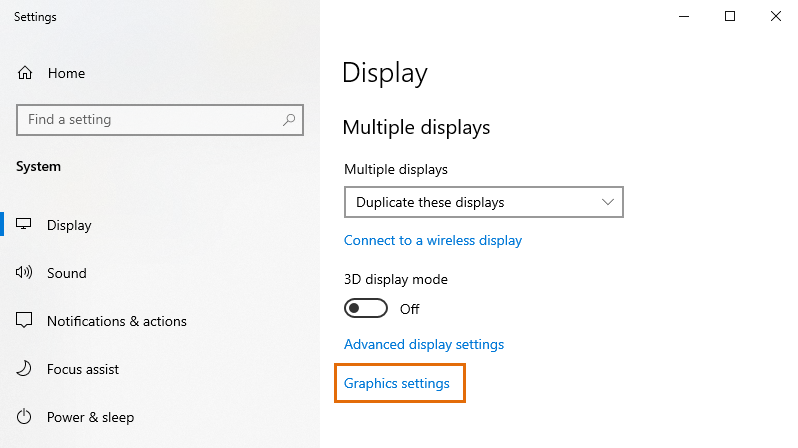Viewport: 798px width, 448px height.
Task: Open Notifications & actions settings
Action: pyautogui.click(x=117, y=321)
